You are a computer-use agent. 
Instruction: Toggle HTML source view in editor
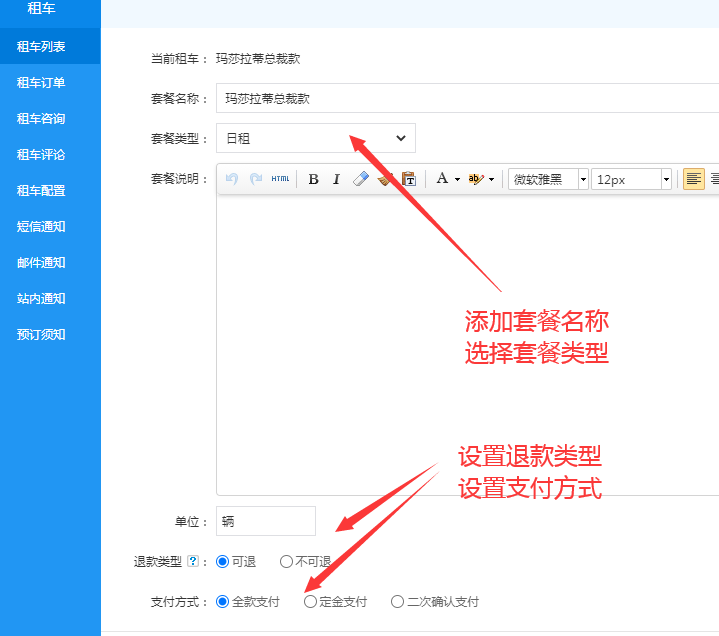tap(280, 179)
